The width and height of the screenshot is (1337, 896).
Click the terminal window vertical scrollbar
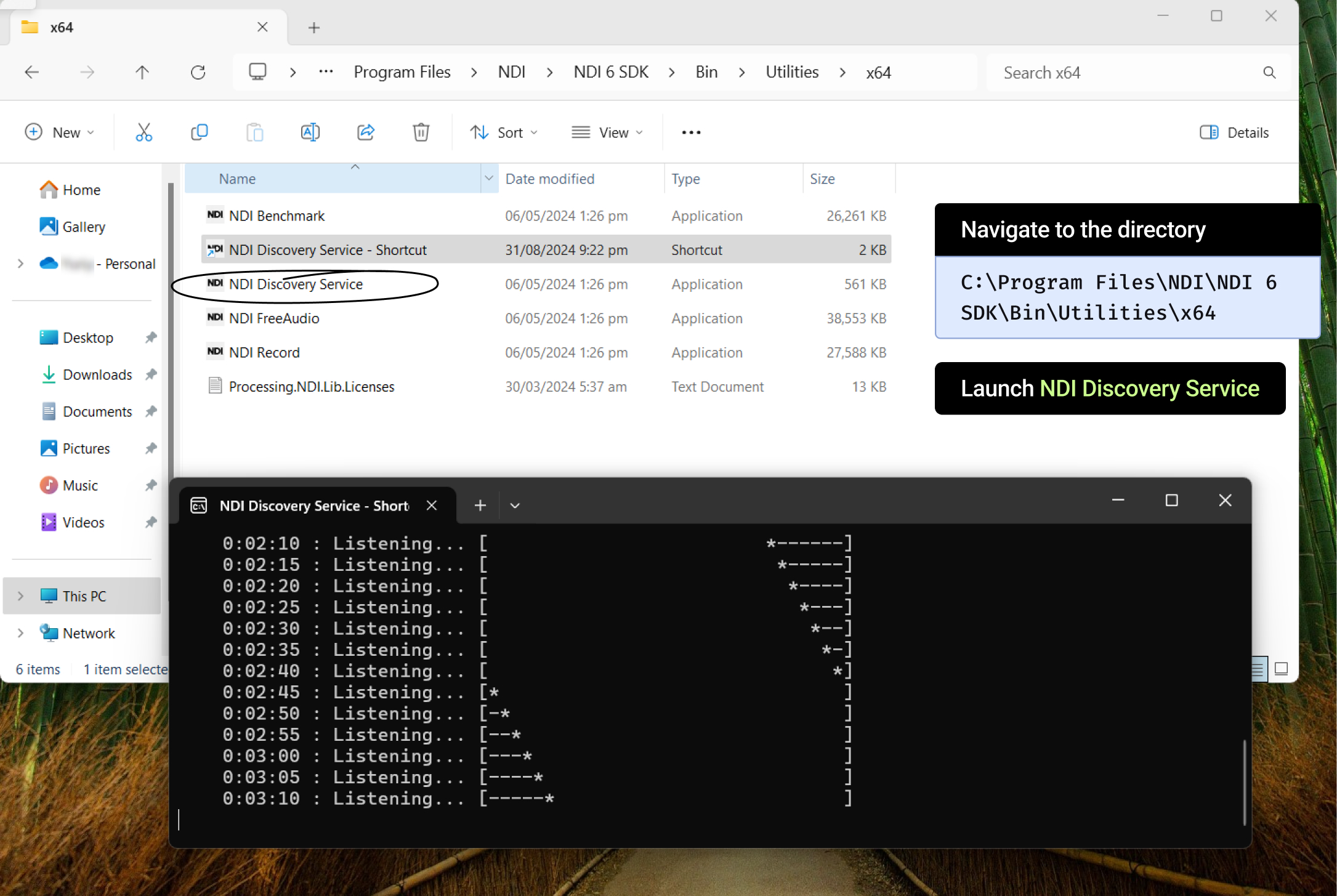click(1244, 782)
